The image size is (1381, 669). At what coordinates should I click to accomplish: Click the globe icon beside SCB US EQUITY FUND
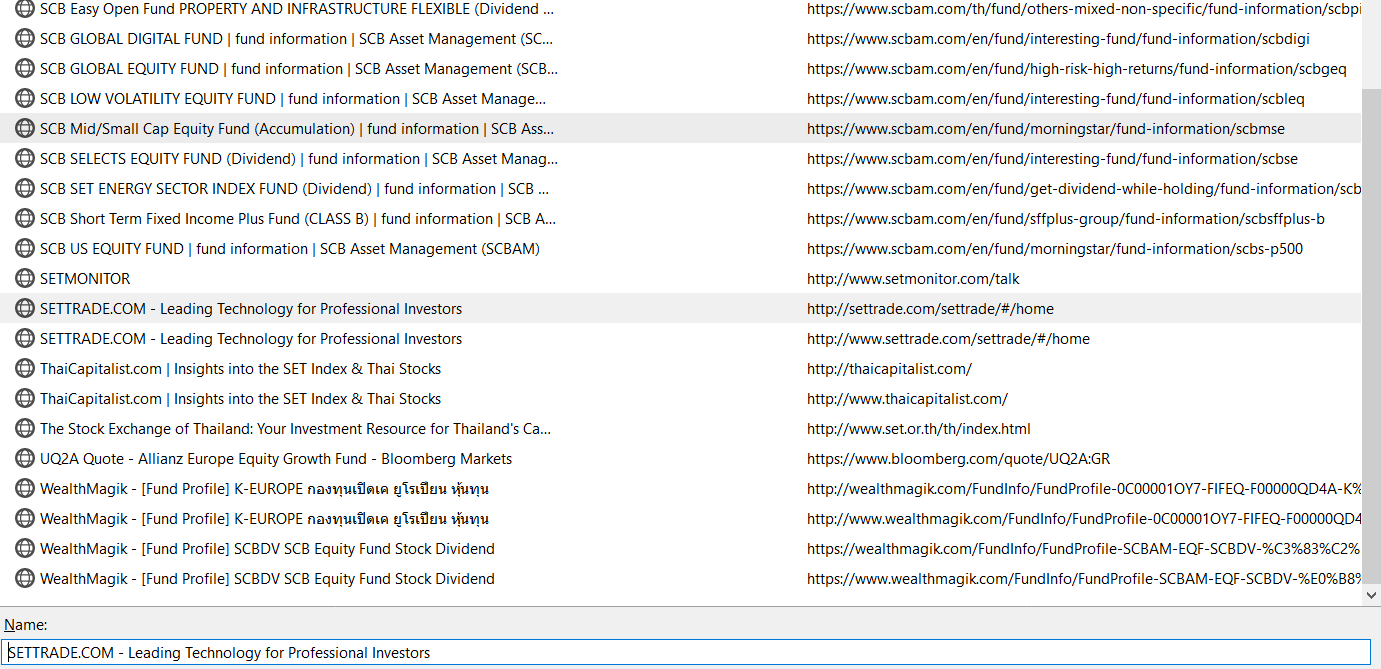pyautogui.click(x=25, y=249)
